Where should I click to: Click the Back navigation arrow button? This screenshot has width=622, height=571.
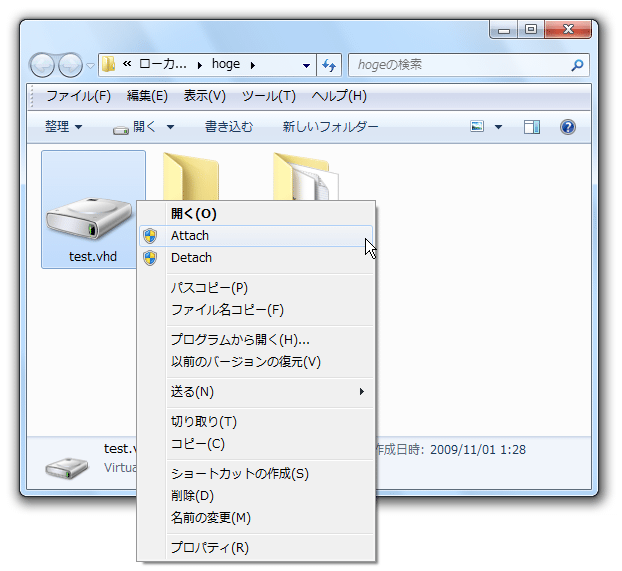42,65
